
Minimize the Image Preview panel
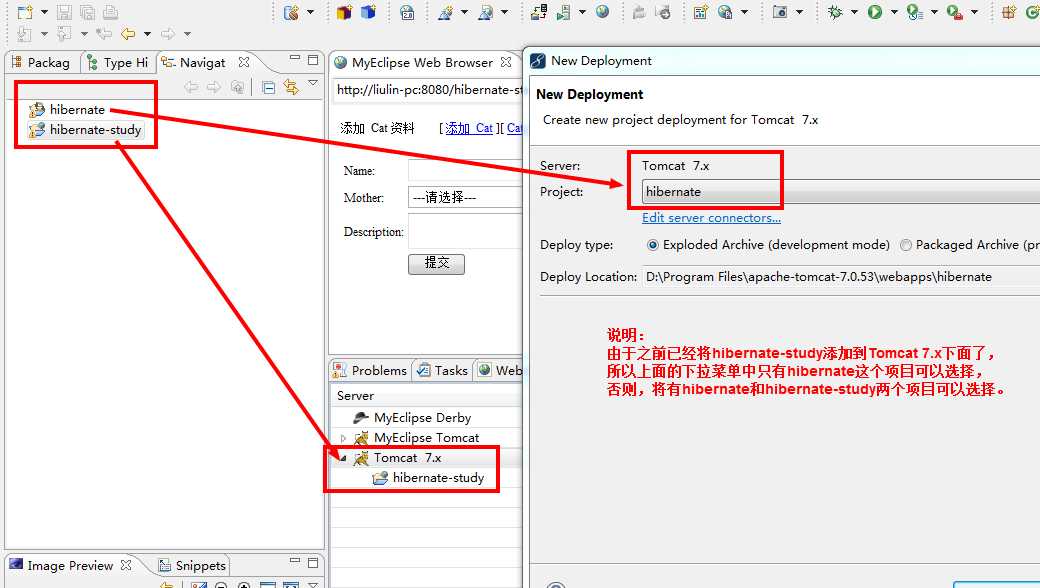pos(295,562)
